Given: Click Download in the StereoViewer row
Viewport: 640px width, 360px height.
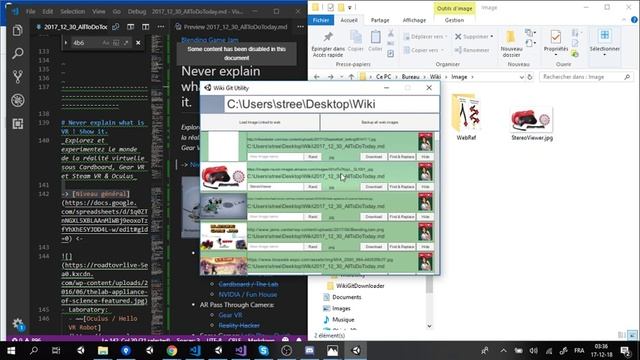Looking at the screenshot, I should (373, 187).
